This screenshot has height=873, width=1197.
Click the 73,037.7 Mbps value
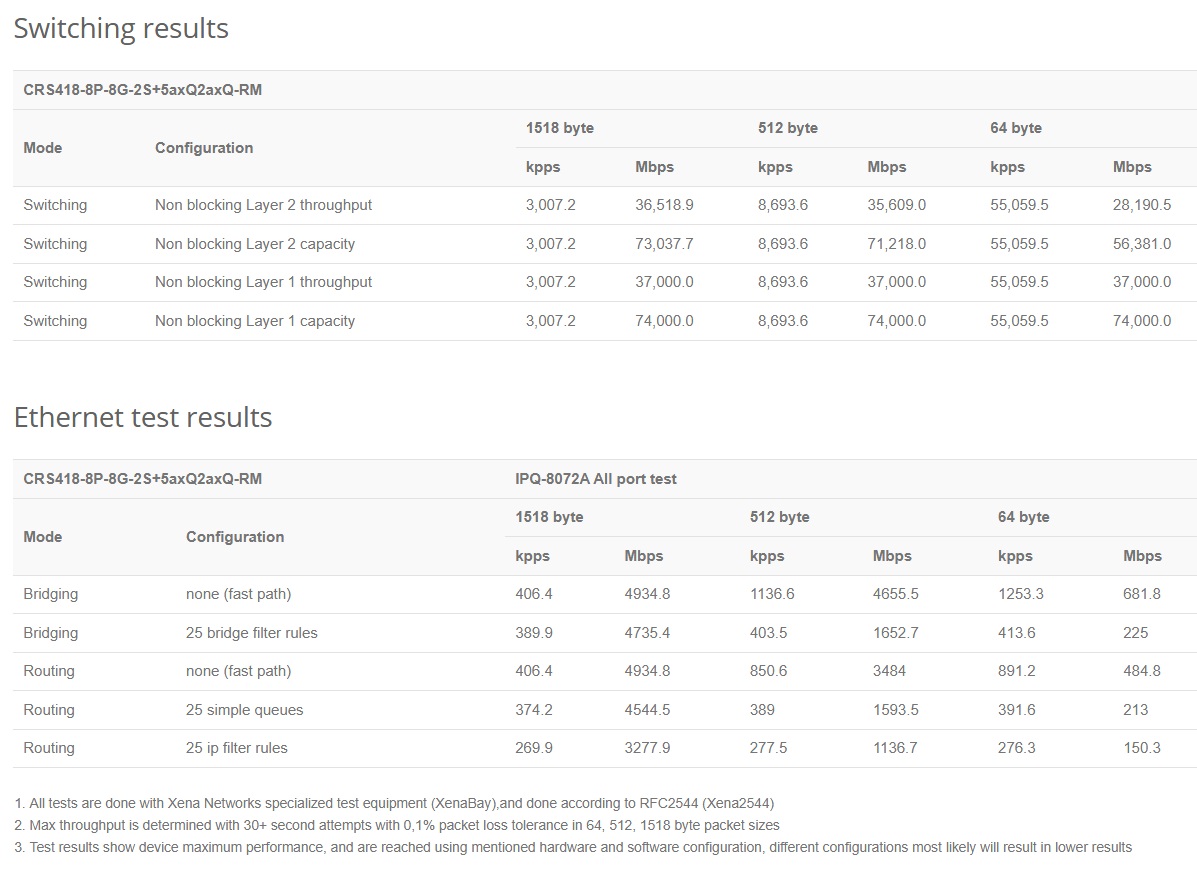pyautogui.click(x=664, y=244)
